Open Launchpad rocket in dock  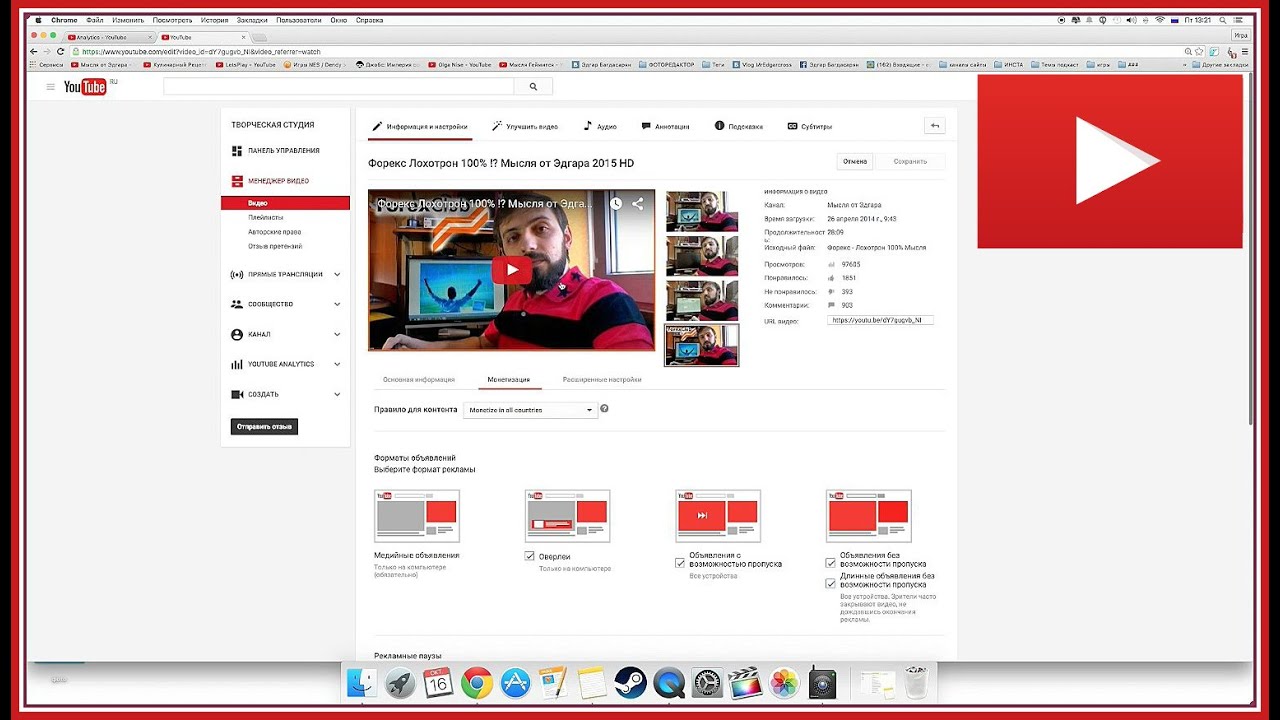click(400, 683)
